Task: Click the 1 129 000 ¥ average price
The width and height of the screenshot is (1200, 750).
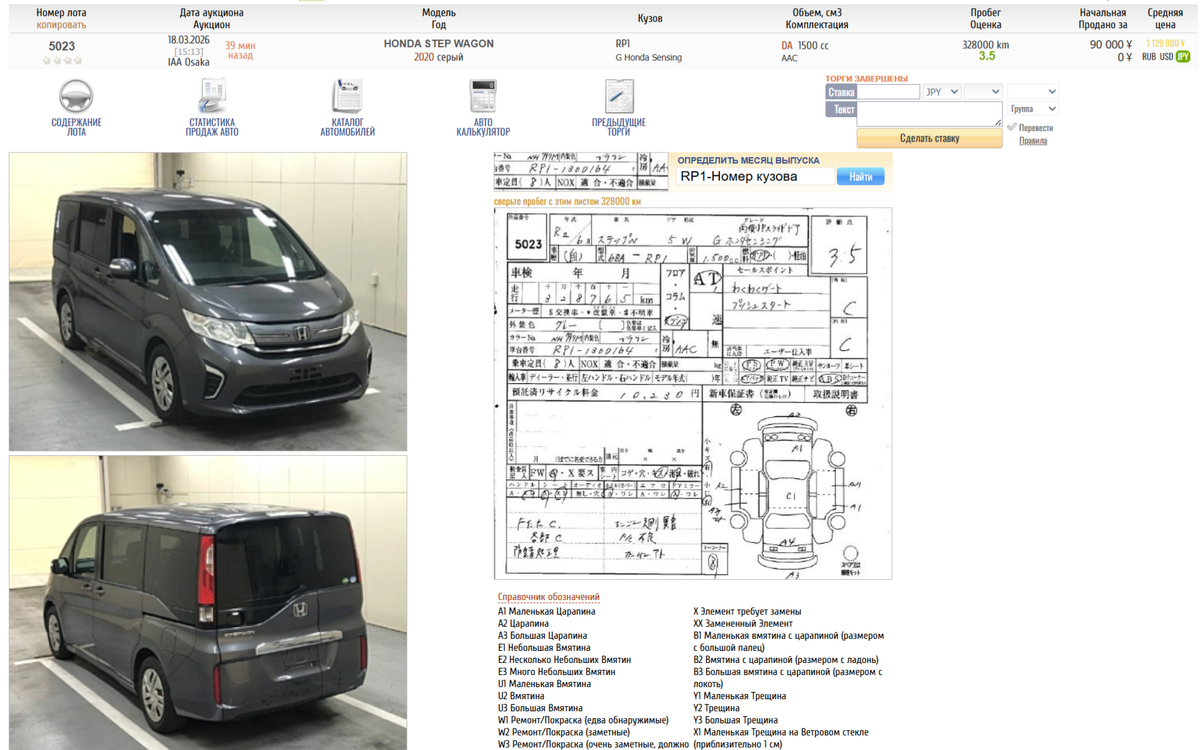Action: [1166, 44]
